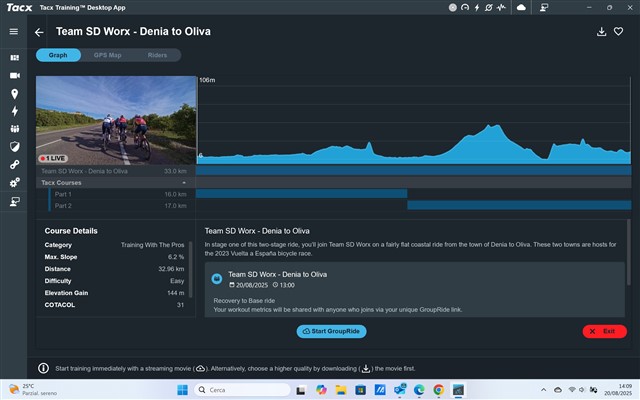Screen dimensions: 640x400
Task: Open the Windows Start menu
Action: [x=182, y=390]
